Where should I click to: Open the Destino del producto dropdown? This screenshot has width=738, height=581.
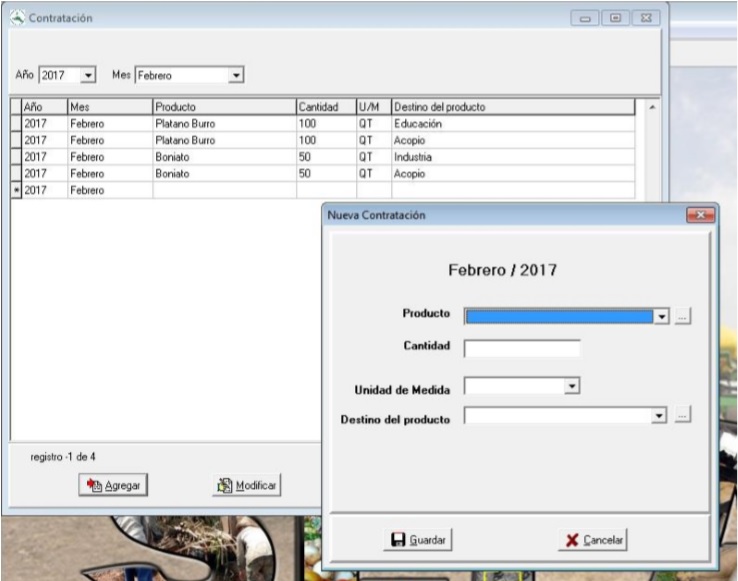click(660, 416)
